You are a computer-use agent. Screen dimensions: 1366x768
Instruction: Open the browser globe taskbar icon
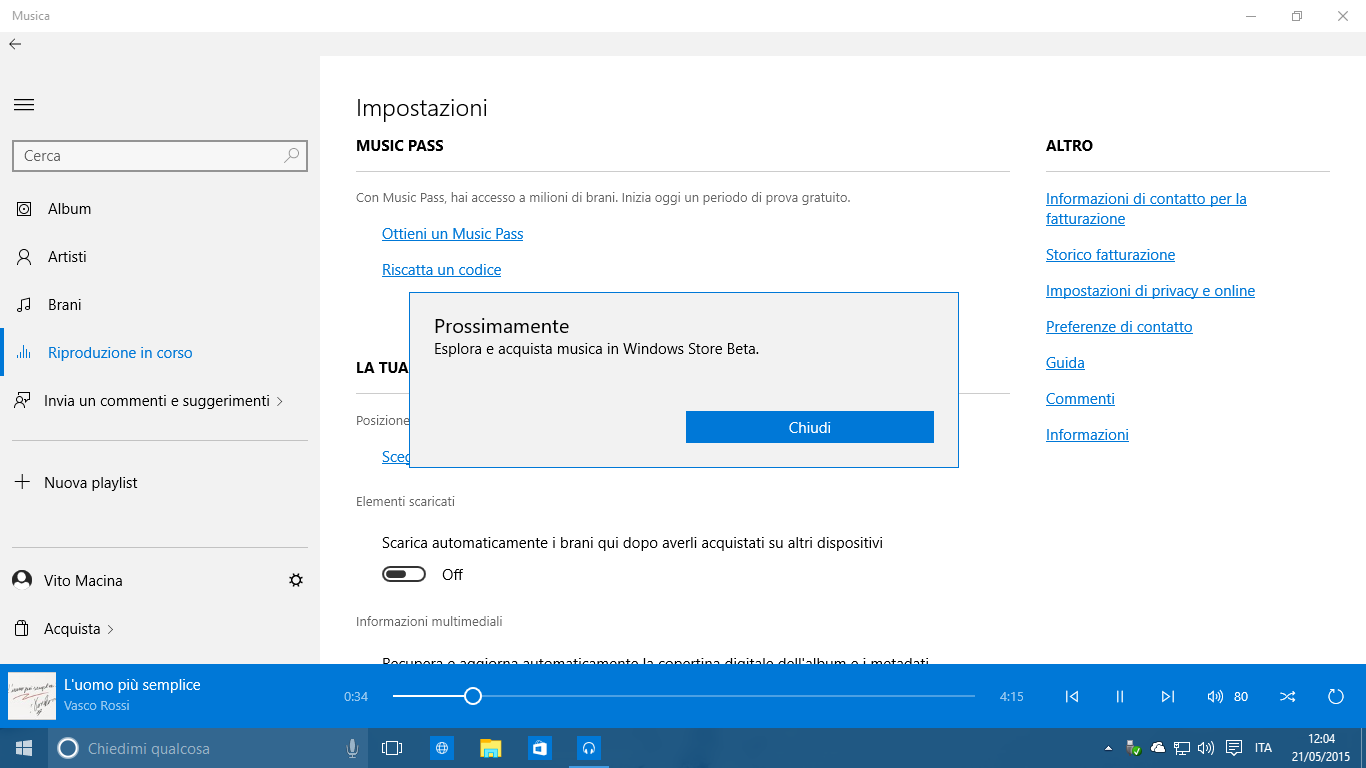[442, 748]
